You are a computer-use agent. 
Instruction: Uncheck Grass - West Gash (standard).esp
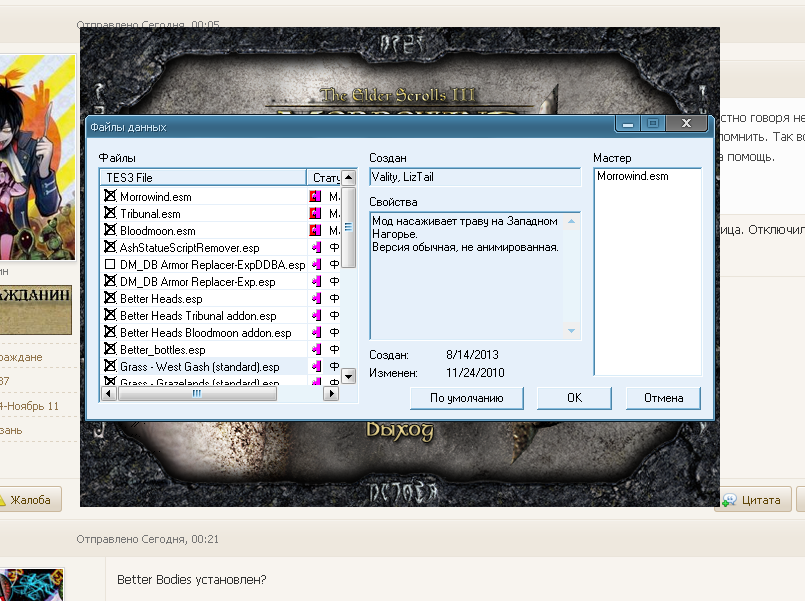110,365
